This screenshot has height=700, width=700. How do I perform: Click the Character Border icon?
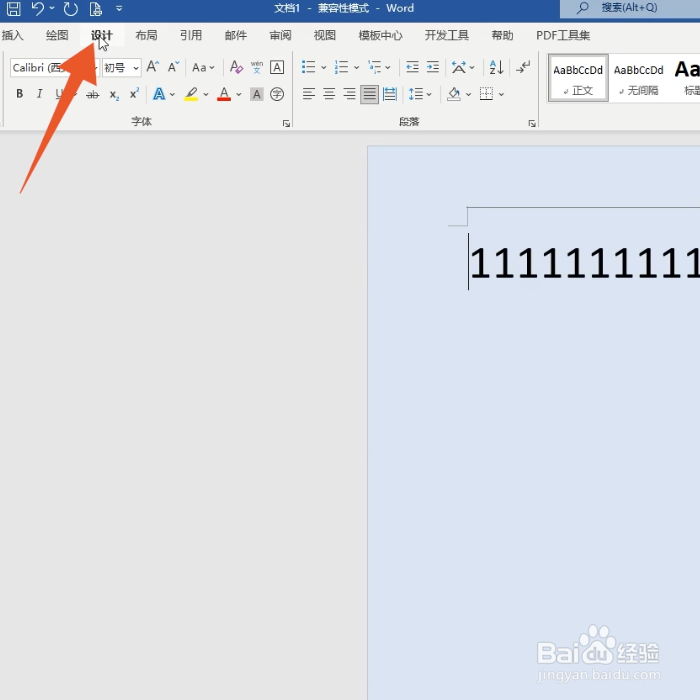click(x=277, y=67)
